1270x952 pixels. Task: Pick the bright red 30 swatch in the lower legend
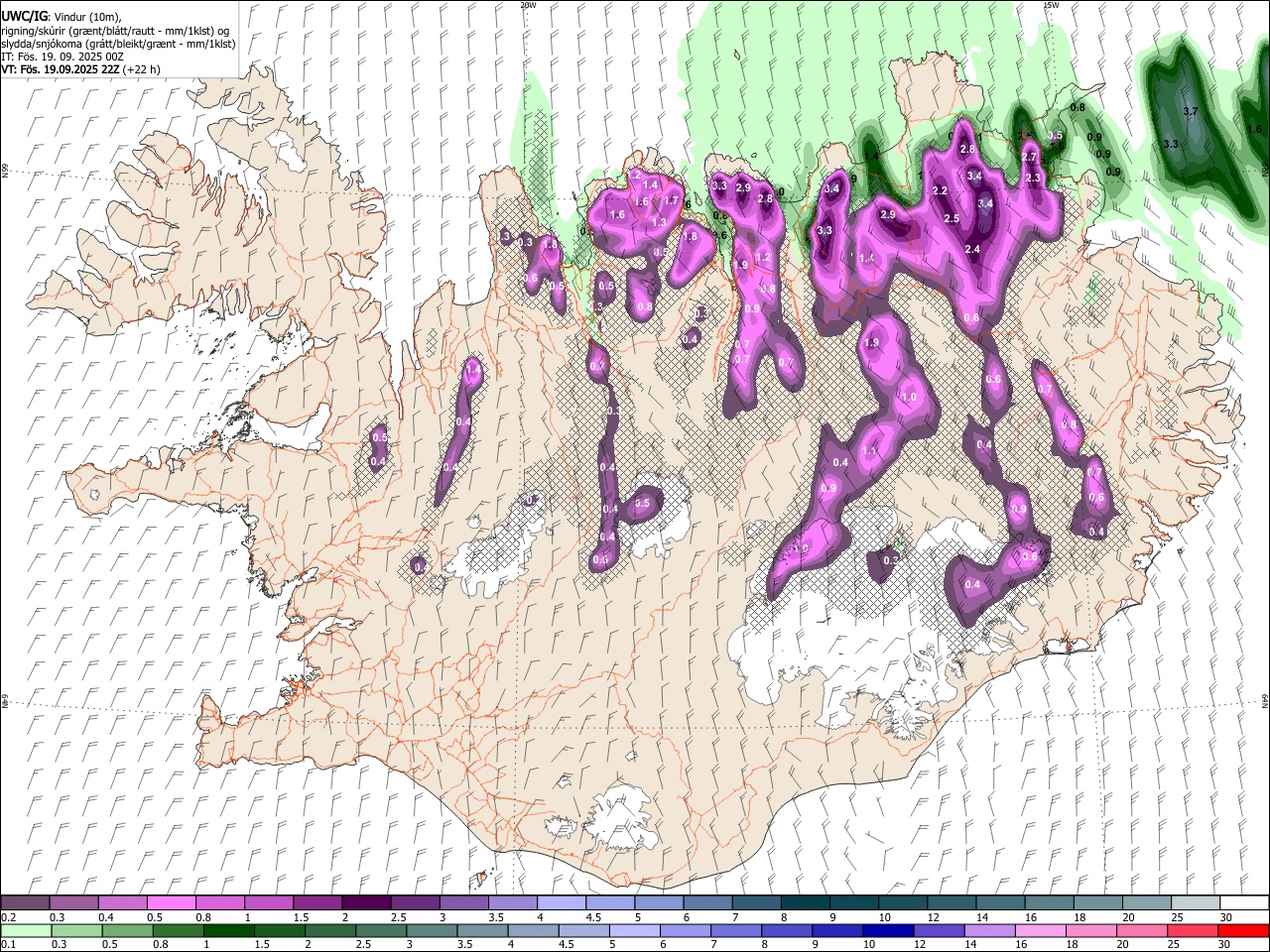click(x=1243, y=930)
